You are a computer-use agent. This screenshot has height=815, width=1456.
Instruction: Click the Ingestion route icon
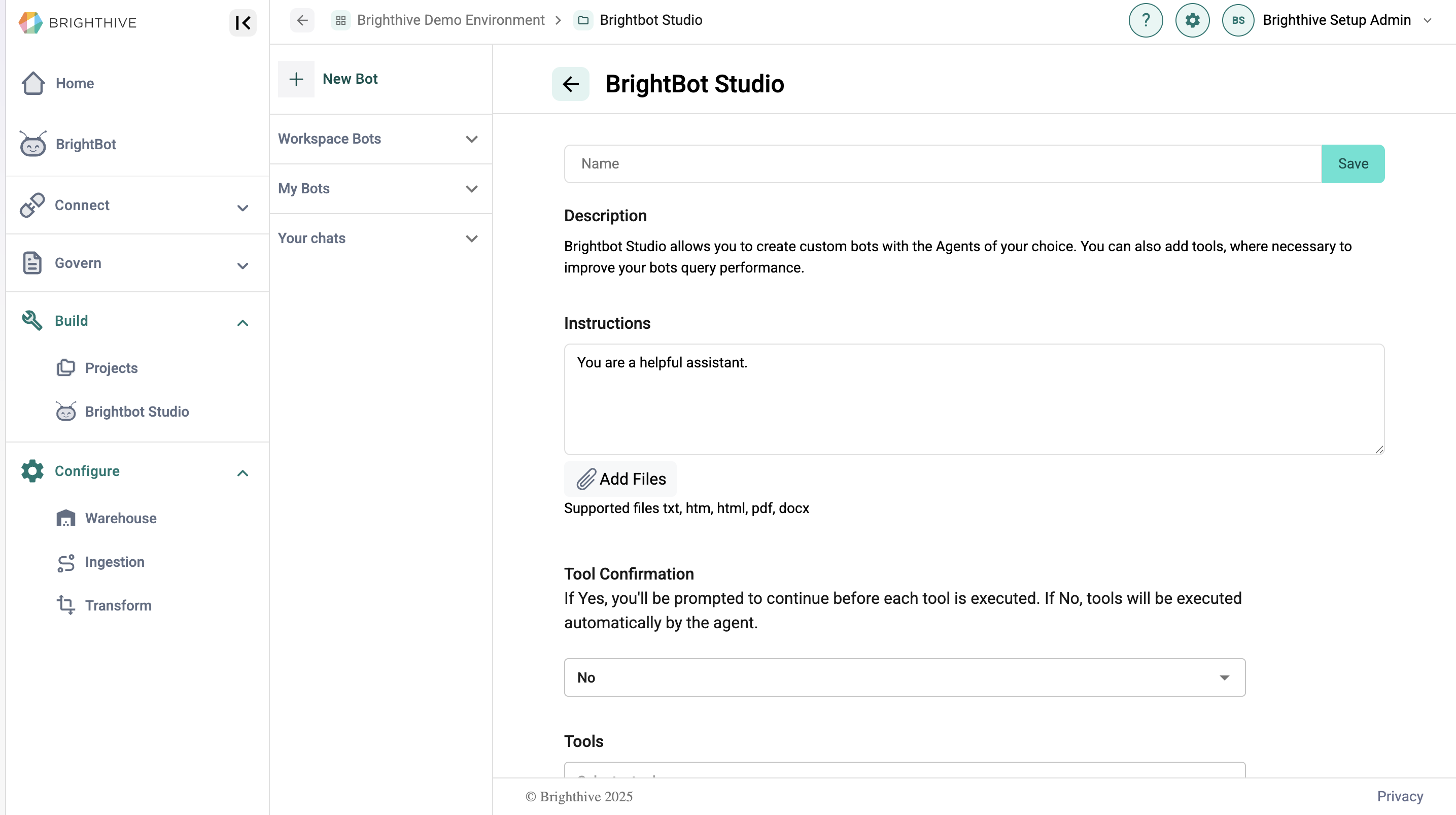[x=65, y=562]
